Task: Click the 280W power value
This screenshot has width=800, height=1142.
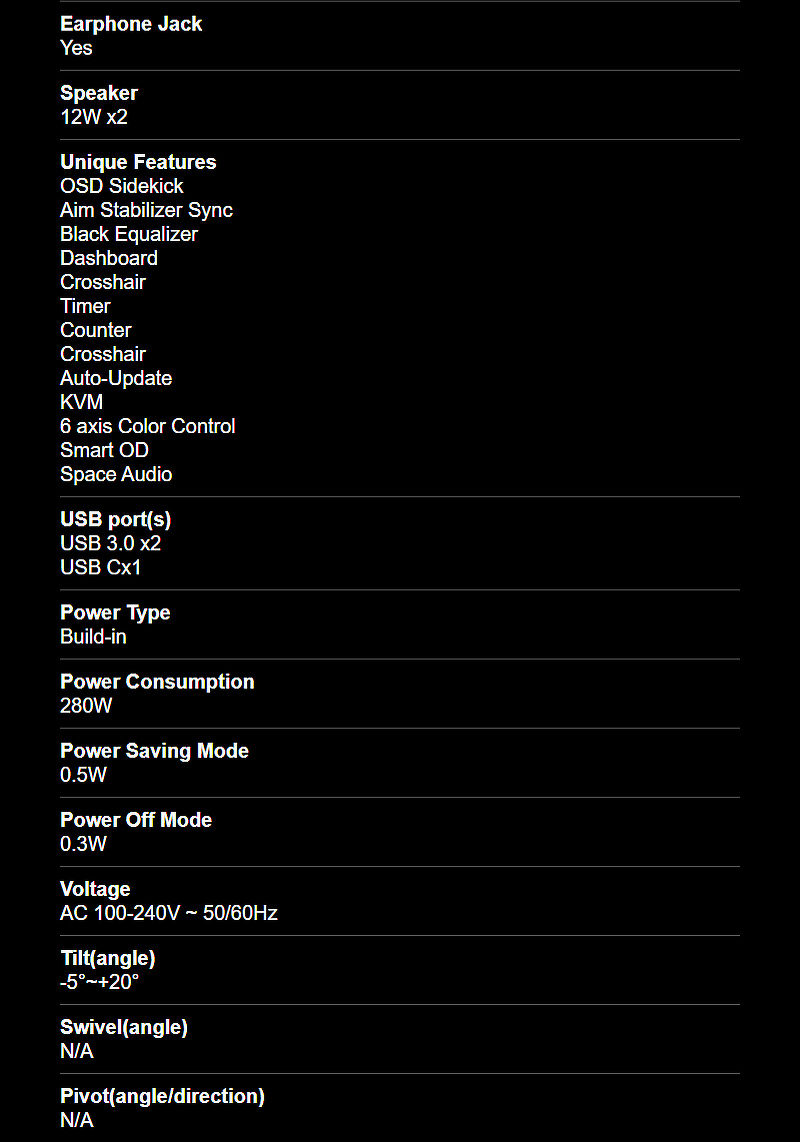Action: (86, 706)
